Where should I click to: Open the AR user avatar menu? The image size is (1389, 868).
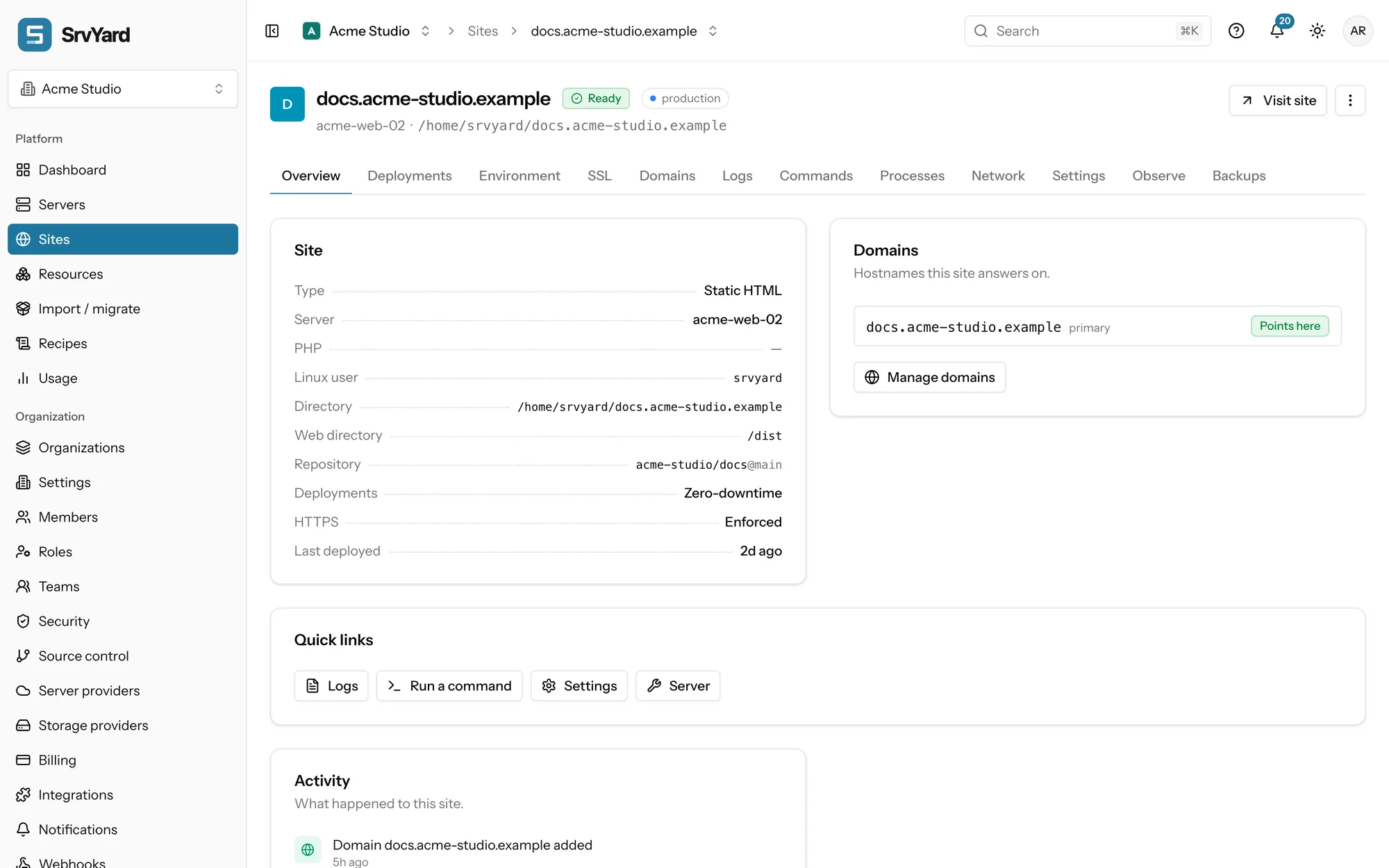pos(1358,31)
